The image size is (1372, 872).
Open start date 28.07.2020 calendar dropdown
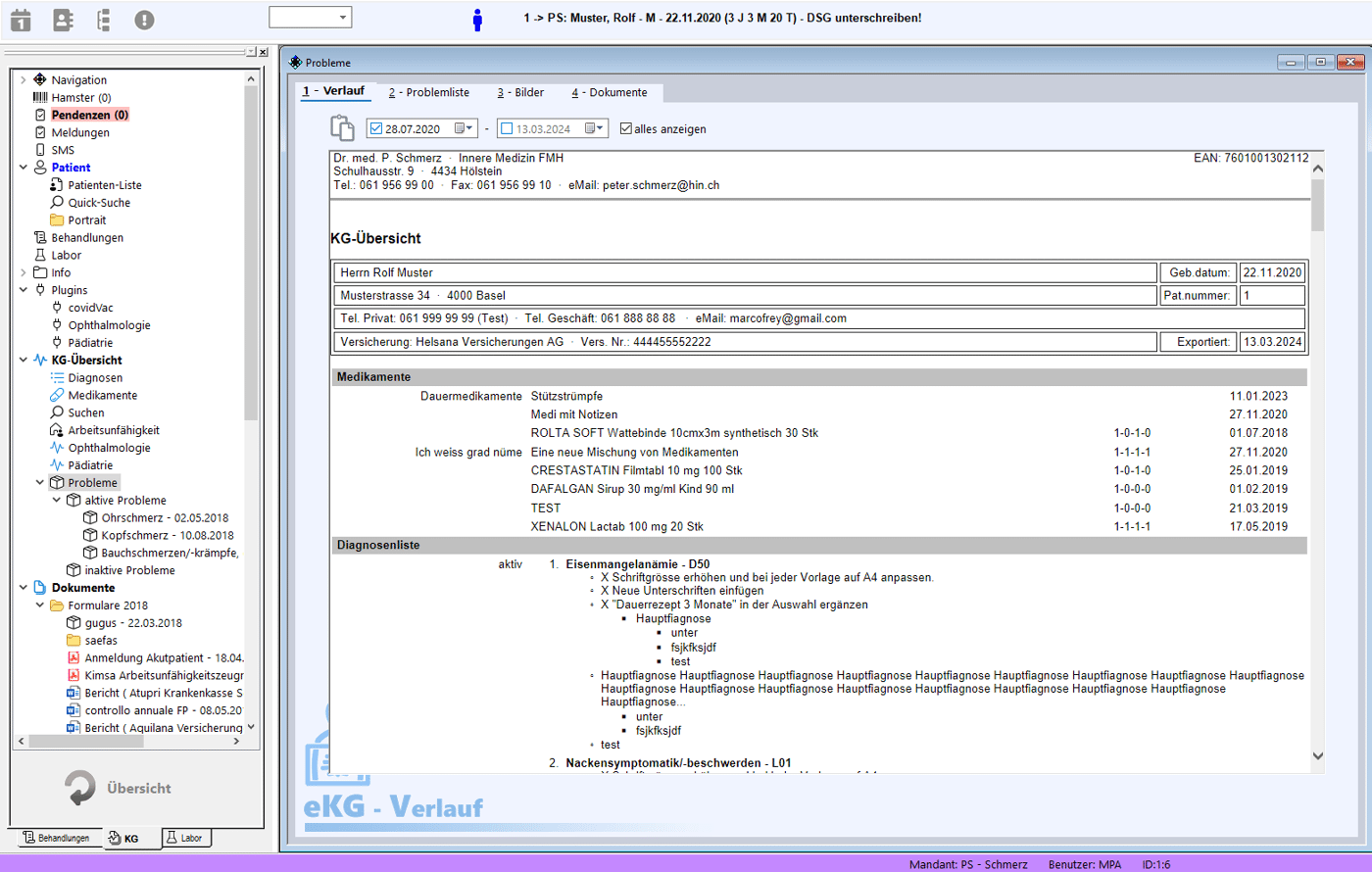465,128
